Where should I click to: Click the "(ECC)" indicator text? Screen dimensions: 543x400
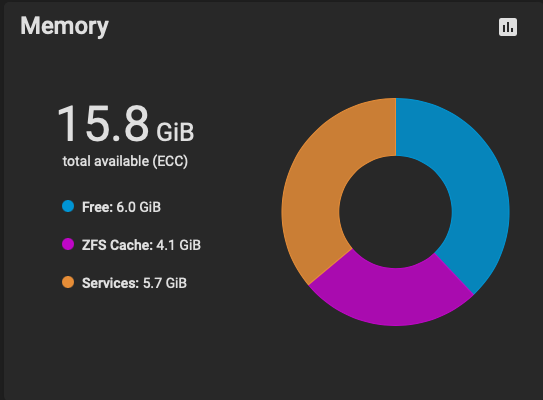coord(170,161)
